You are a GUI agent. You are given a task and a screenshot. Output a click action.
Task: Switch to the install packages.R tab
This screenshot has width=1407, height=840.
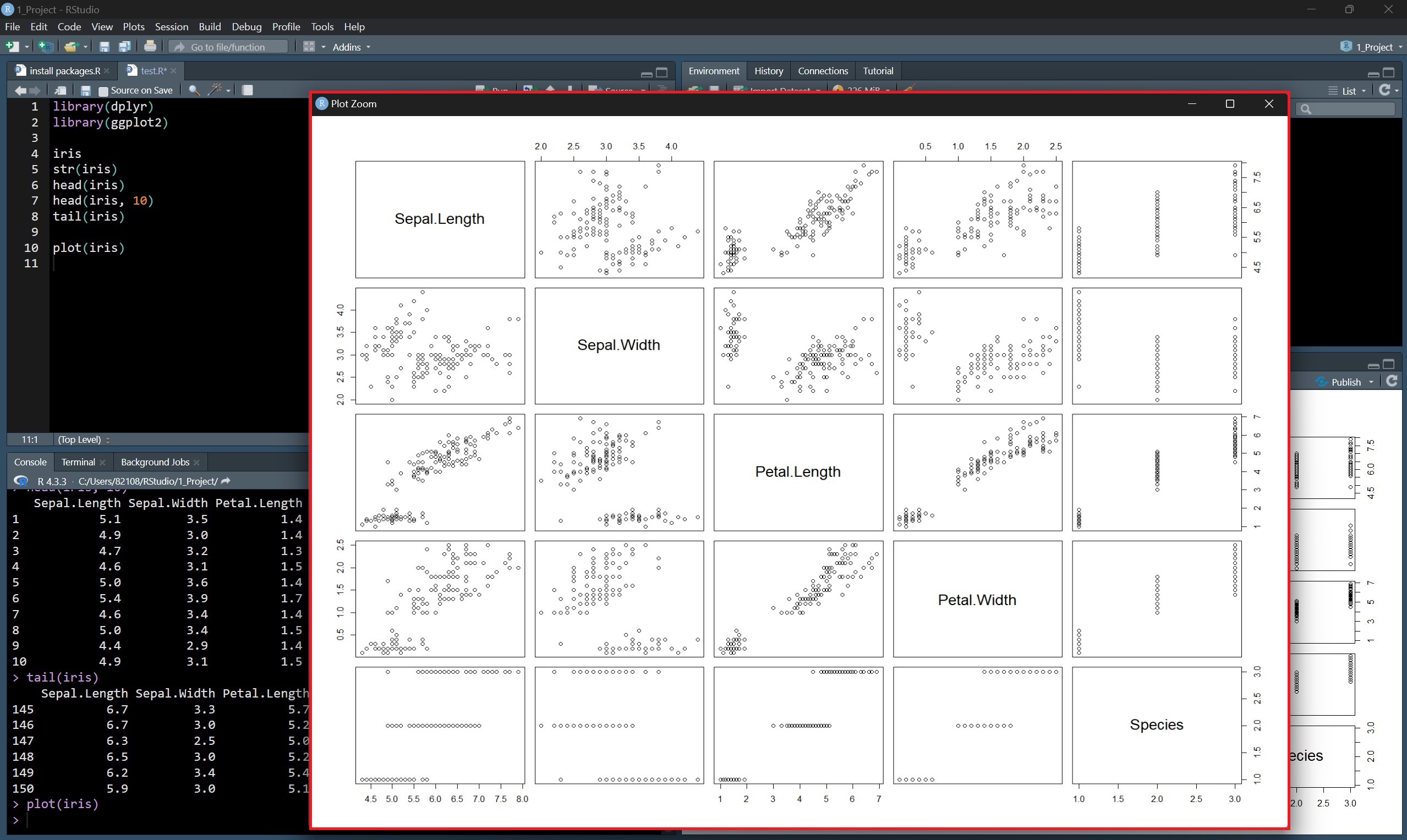pos(63,71)
